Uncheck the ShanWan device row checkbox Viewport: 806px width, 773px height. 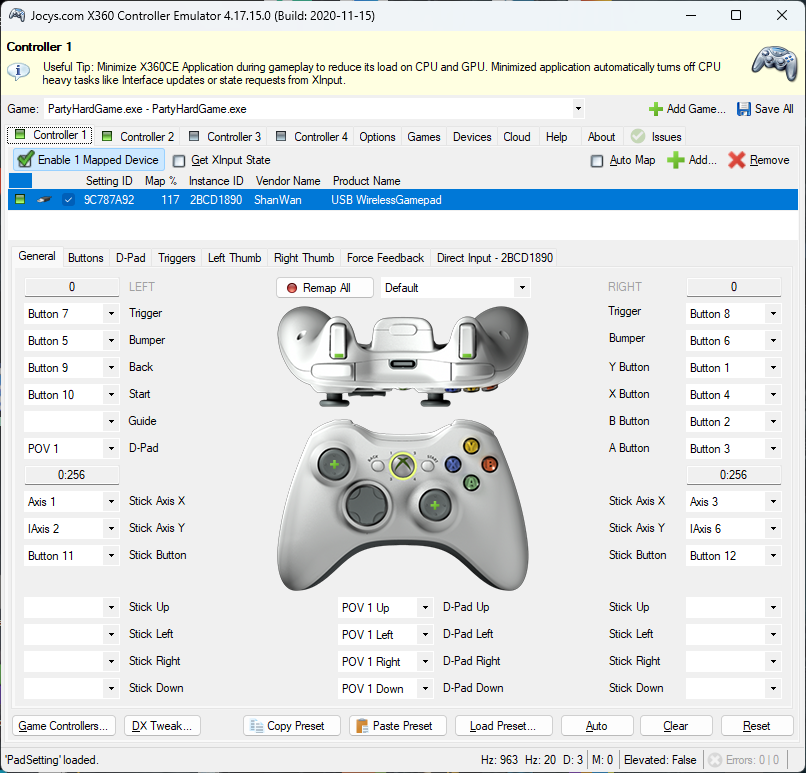point(68,200)
